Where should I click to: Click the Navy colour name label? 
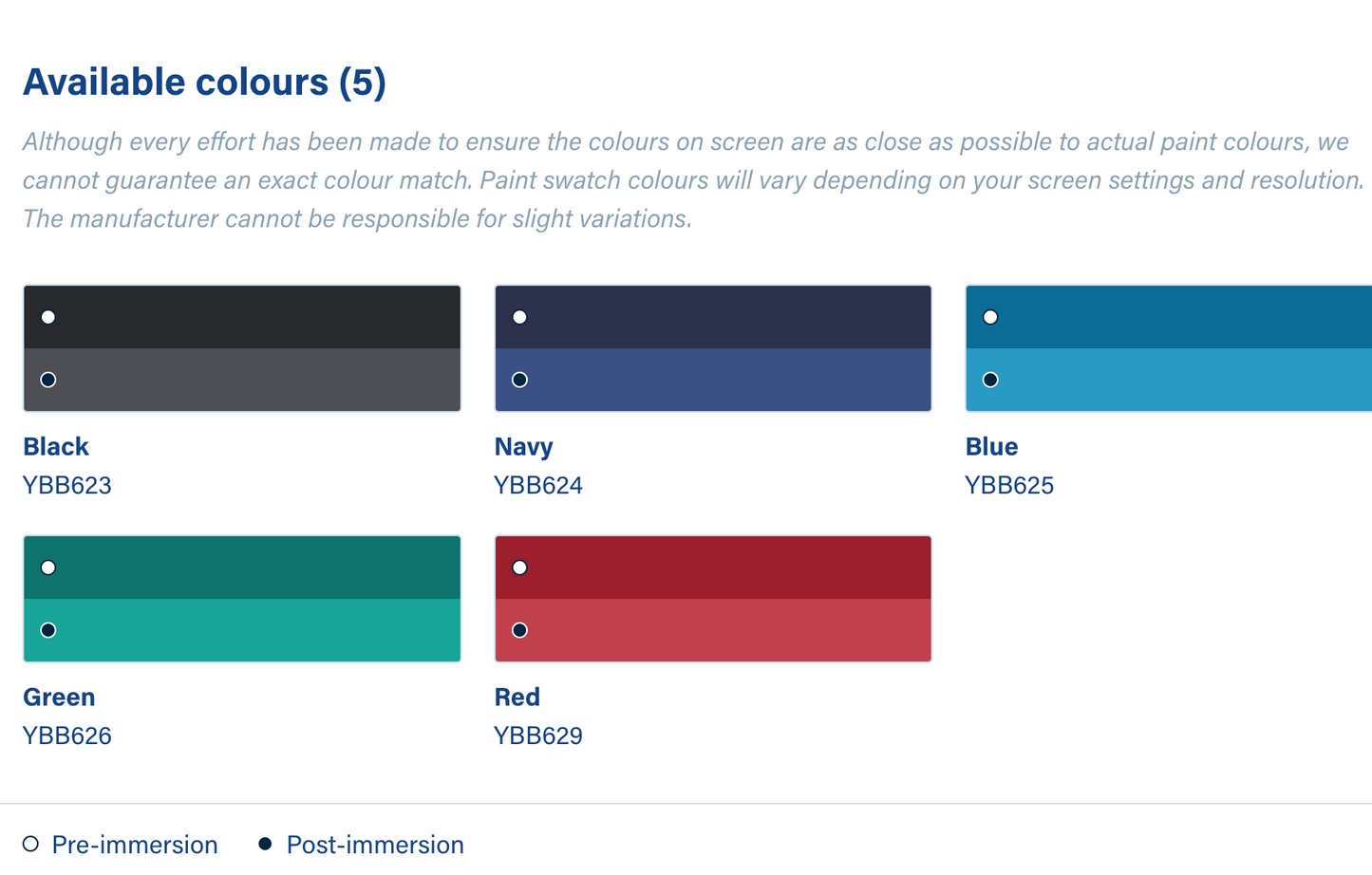tap(523, 446)
